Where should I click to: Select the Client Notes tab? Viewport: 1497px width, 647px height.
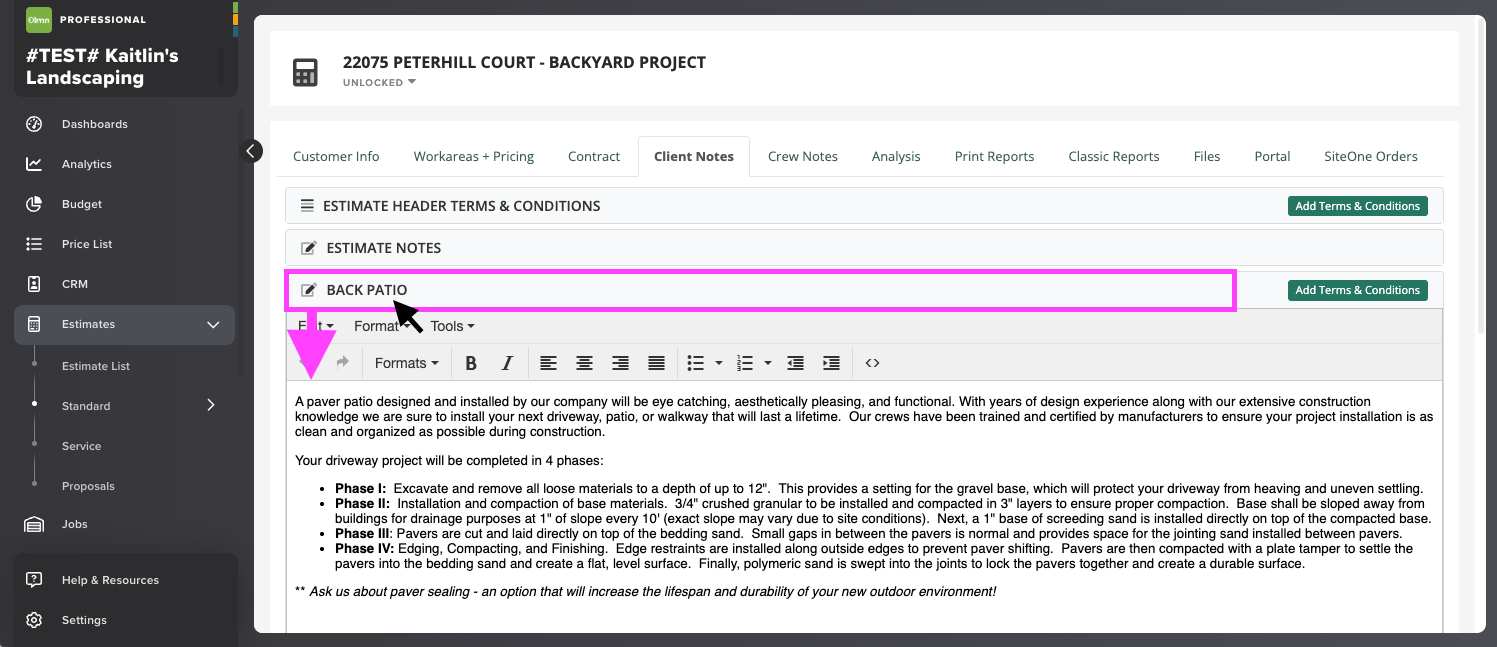pos(694,156)
